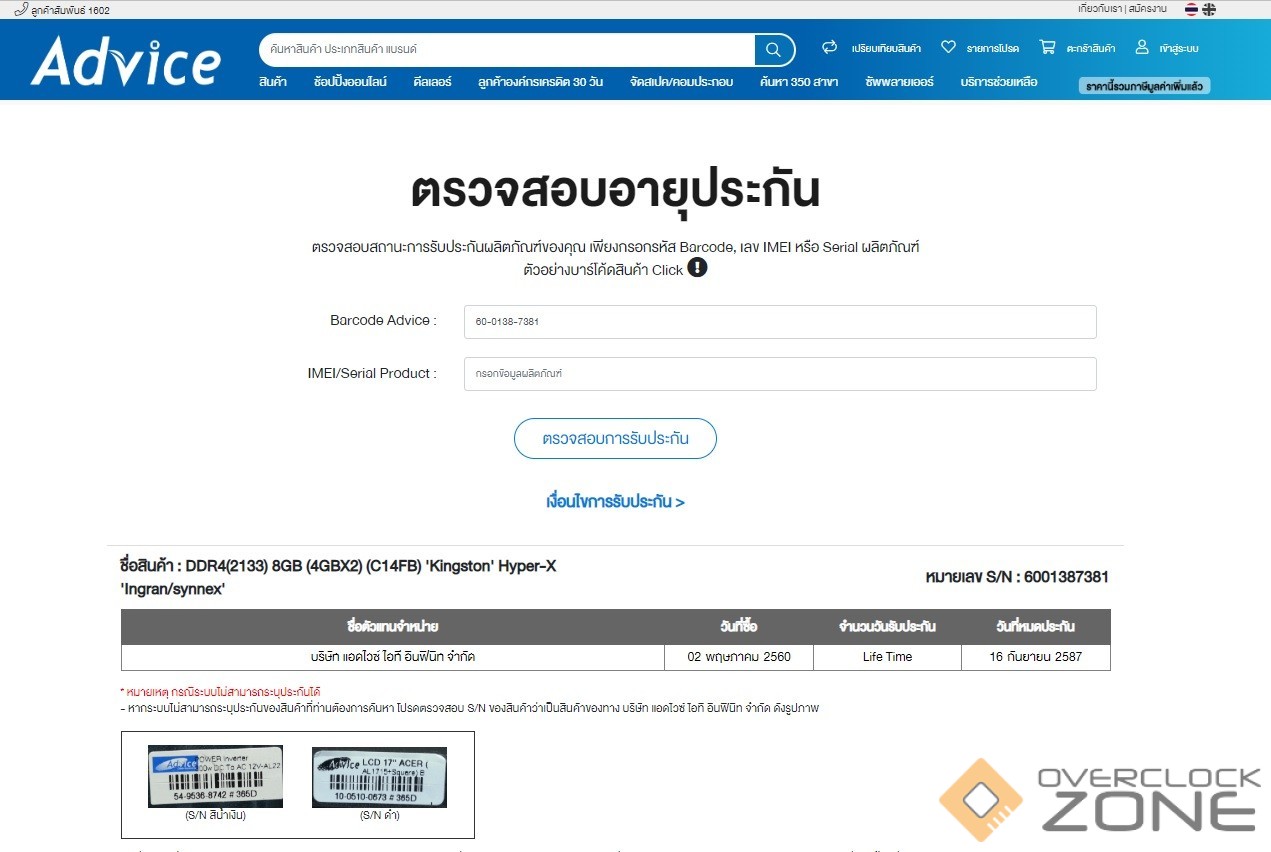Click รายการโปรด text link

[x=992, y=48]
